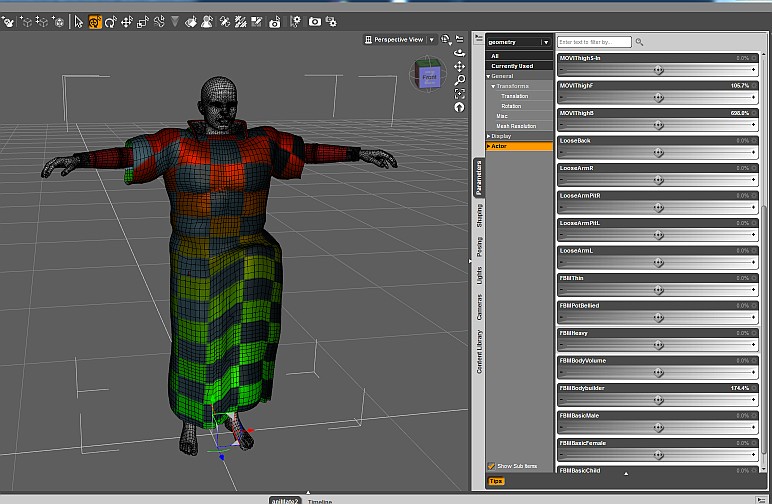The image size is (772, 504).
Task: Select Currently Used filter in list
Action: 512,66
